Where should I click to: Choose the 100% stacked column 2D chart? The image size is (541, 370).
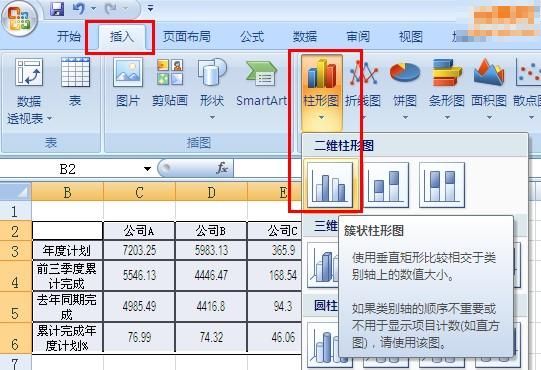tap(442, 185)
